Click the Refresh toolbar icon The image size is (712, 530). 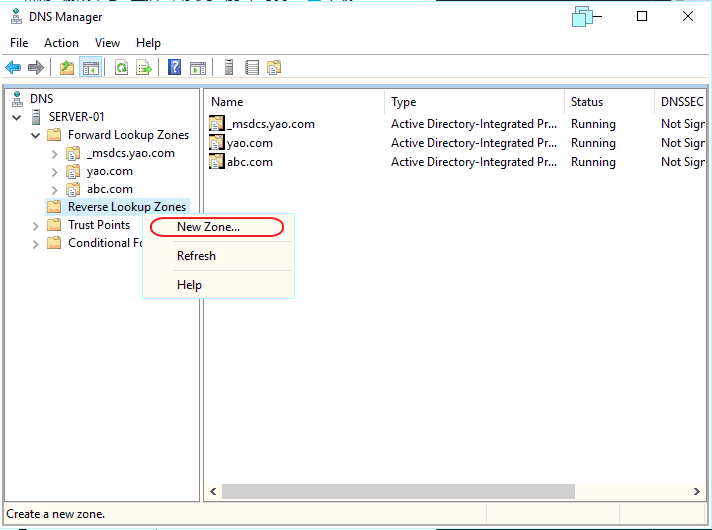pyautogui.click(x=121, y=68)
